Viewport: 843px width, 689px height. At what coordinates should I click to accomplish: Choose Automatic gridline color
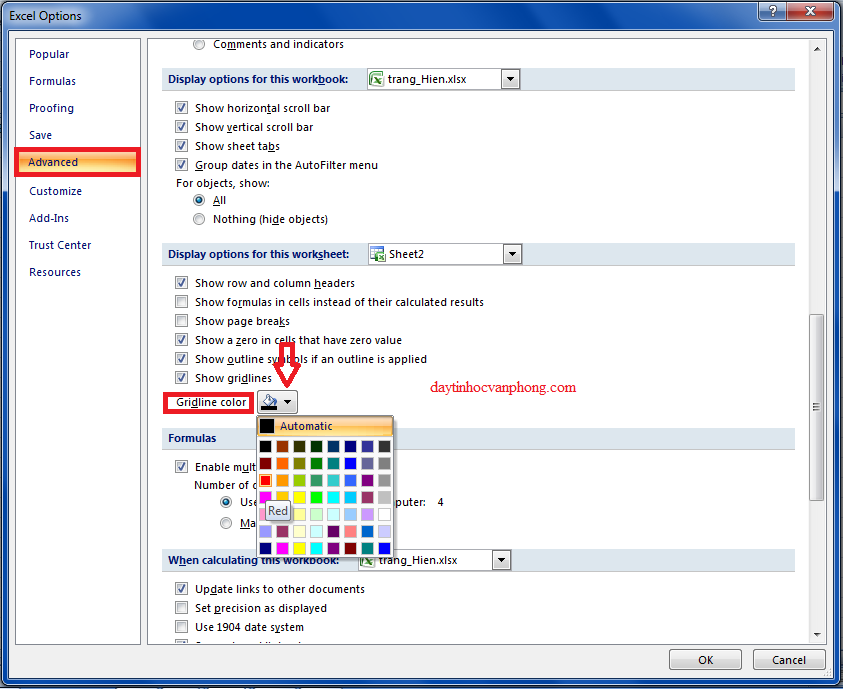(x=325, y=426)
